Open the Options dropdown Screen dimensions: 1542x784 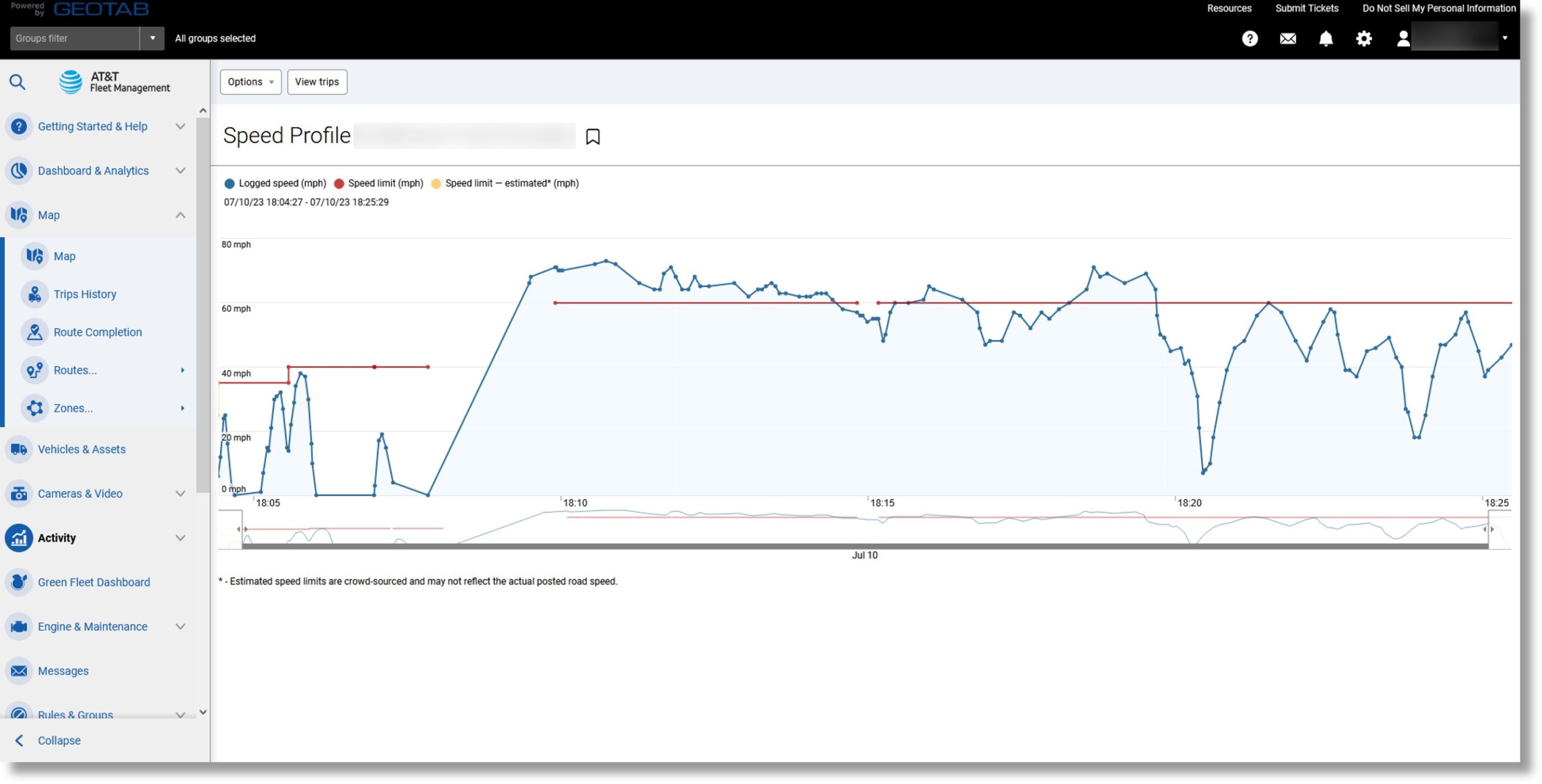tap(251, 82)
